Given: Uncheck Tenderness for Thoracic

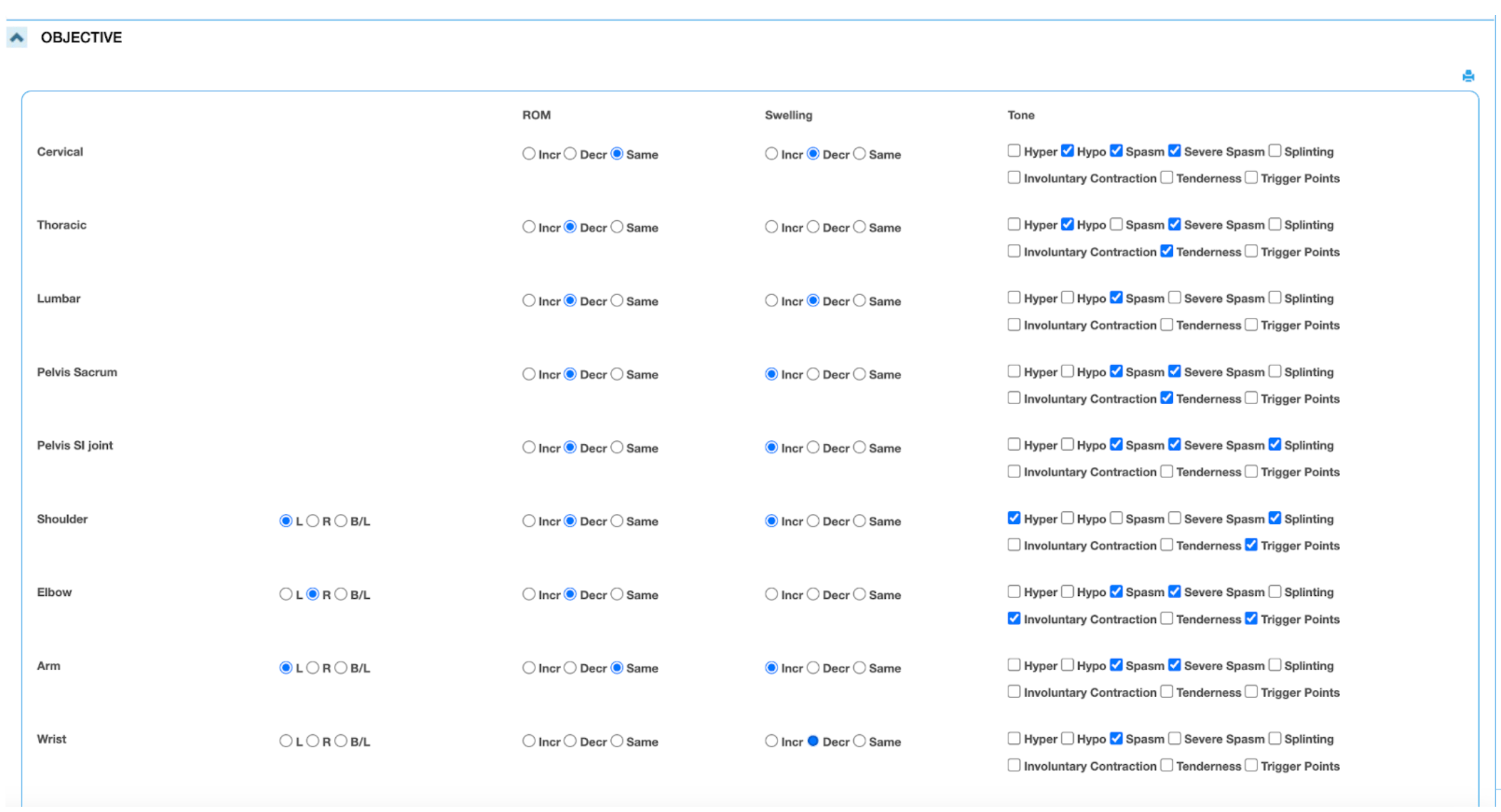Looking at the screenshot, I should (x=1166, y=251).
